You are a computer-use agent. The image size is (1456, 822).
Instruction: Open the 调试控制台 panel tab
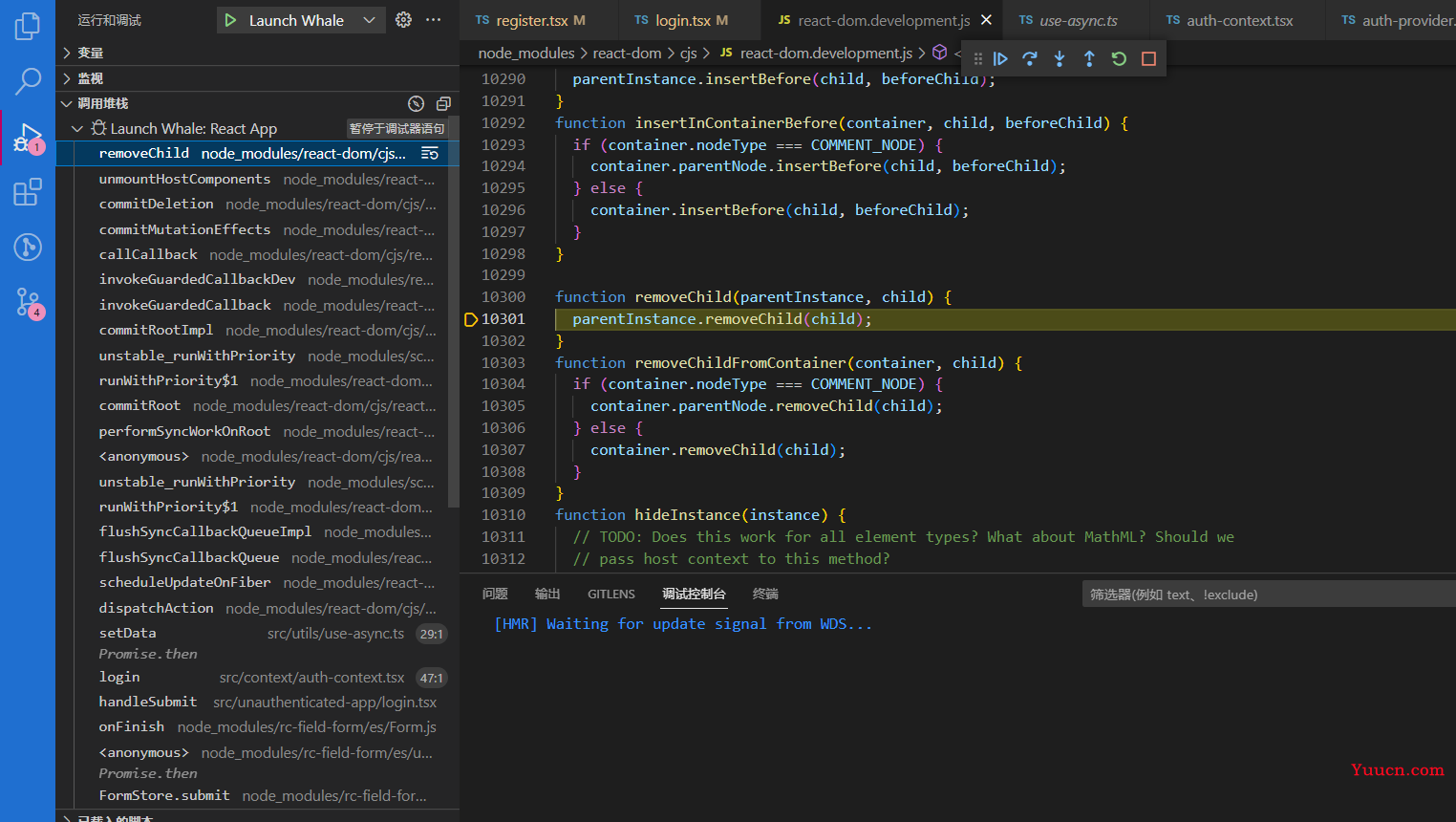(x=695, y=595)
